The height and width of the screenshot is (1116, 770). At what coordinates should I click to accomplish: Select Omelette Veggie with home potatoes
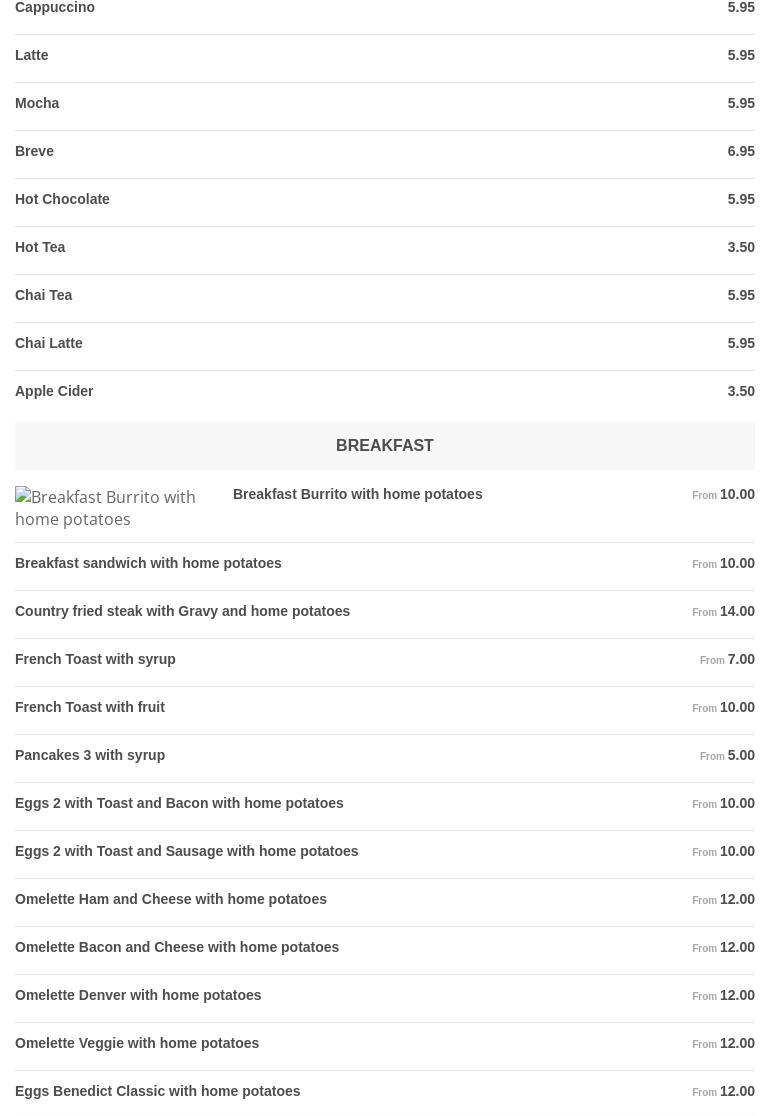[x=137, y=1043]
